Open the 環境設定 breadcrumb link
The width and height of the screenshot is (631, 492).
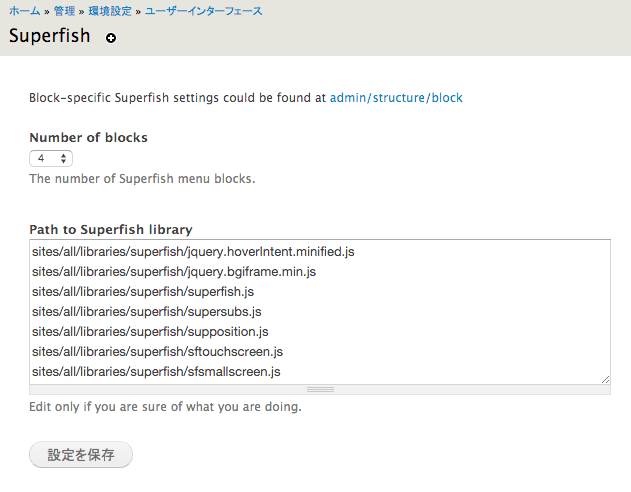pos(110,11)
